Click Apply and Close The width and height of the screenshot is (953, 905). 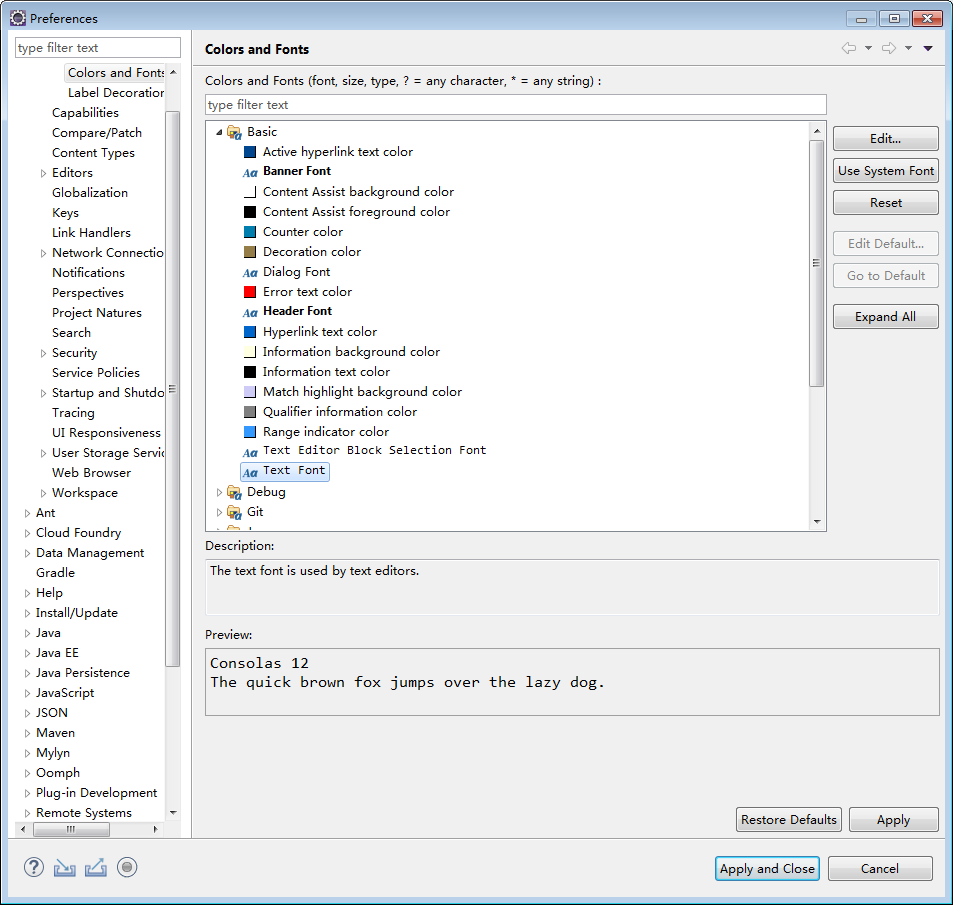click(767, 869)
